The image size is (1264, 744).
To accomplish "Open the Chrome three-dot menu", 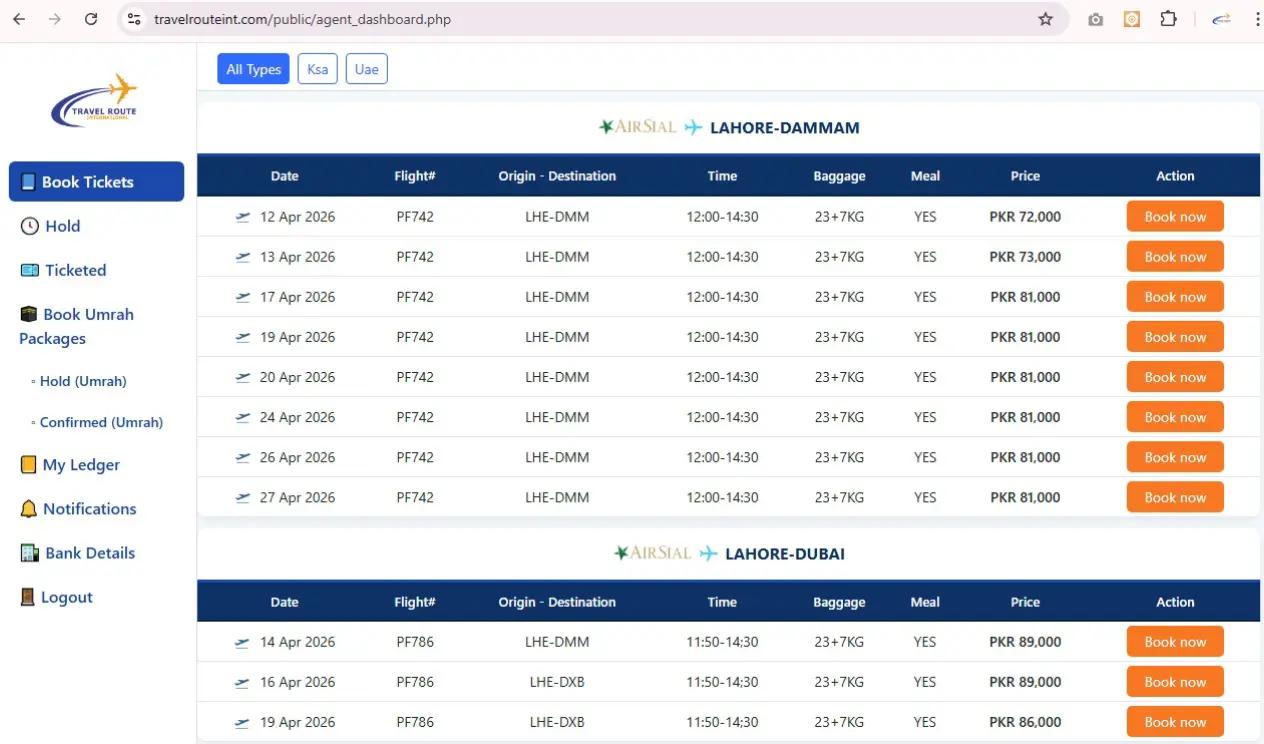I will click(x=1257, y=19).
